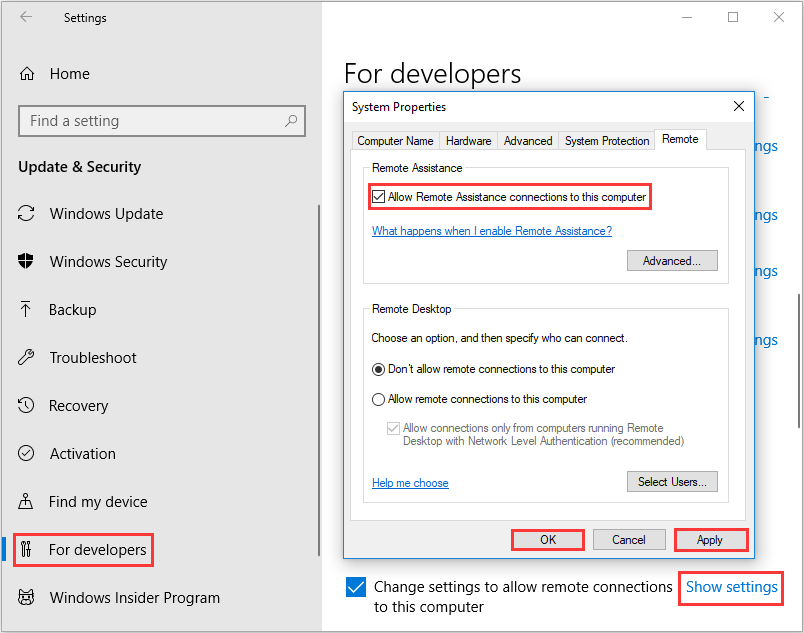Open the System Protection tab
This screenshot has height=633, width=804.
tap(607, 141)
